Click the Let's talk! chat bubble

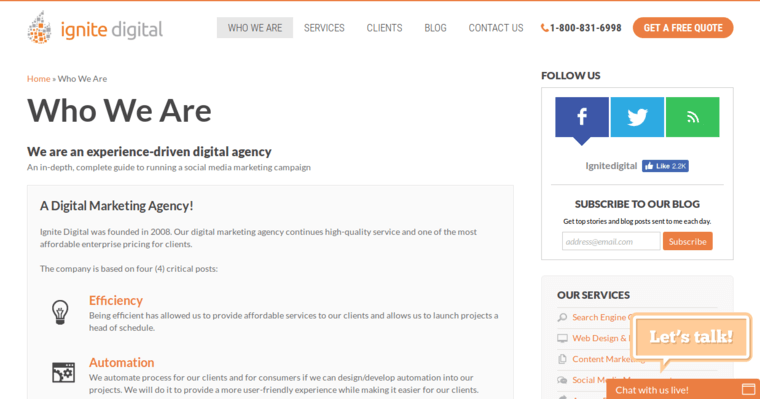(691, 337)
